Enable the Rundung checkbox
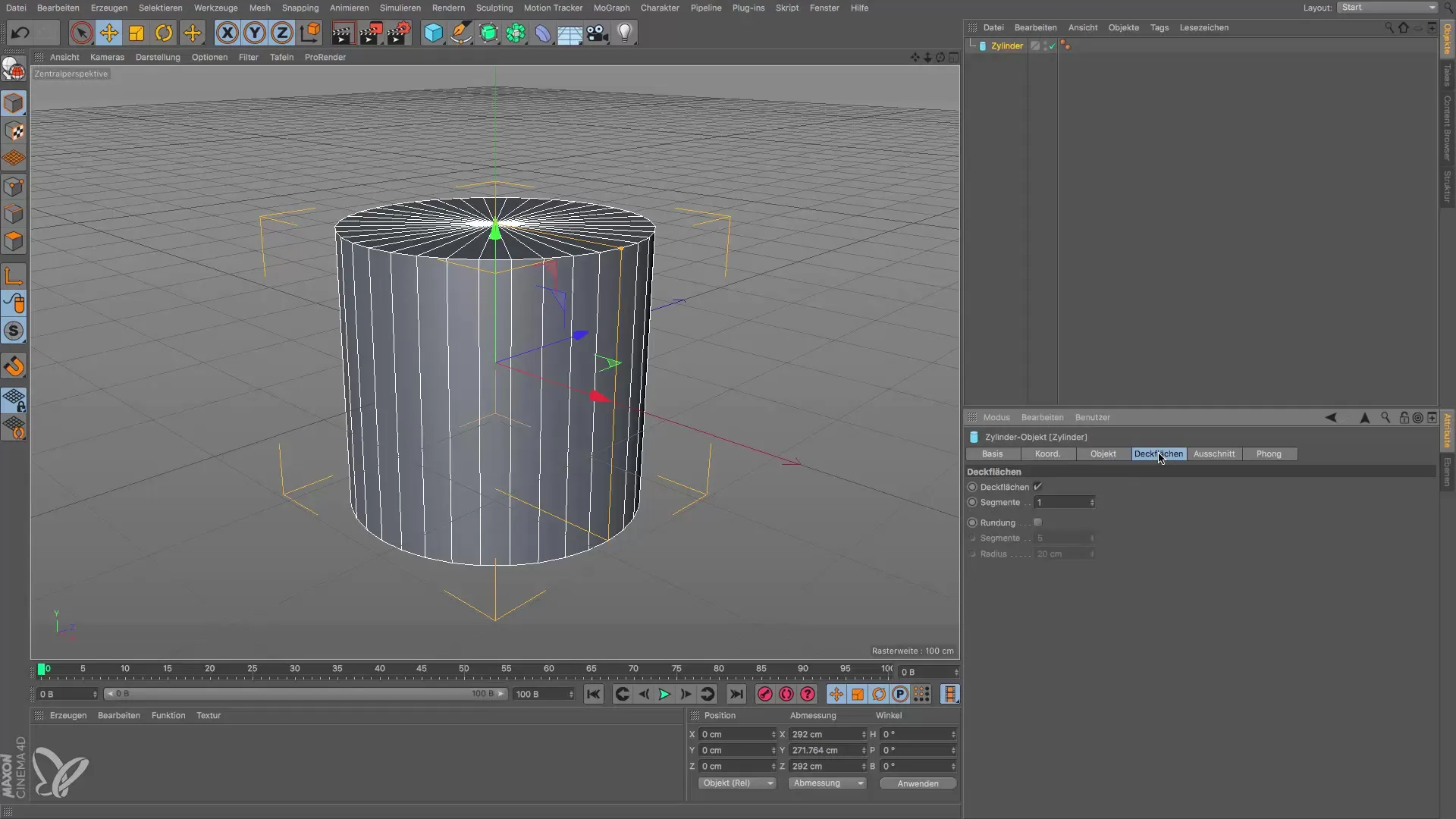1456x819 pixels. coord(1037,522)
